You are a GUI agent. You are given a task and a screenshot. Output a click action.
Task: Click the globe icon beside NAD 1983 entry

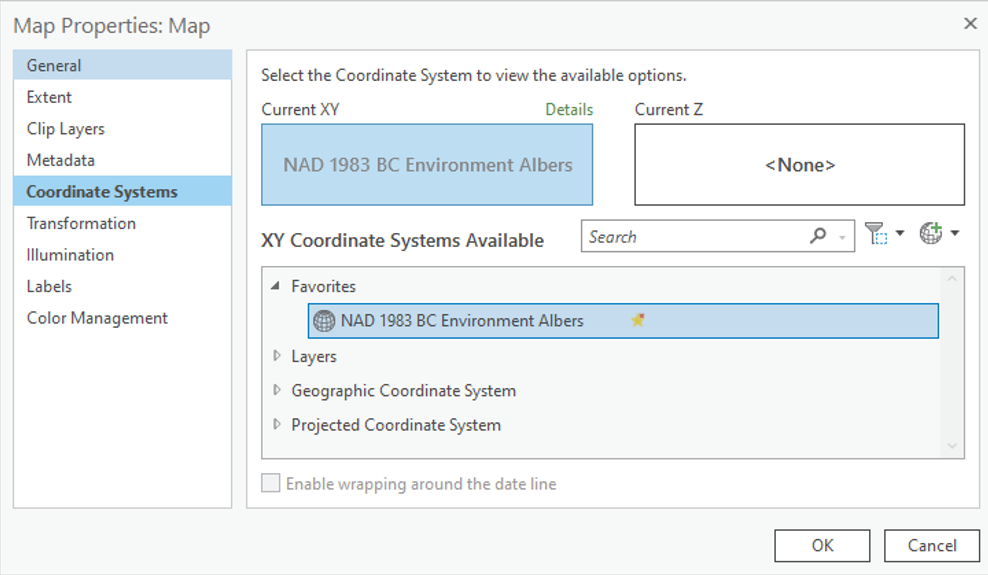pos(324,321)
